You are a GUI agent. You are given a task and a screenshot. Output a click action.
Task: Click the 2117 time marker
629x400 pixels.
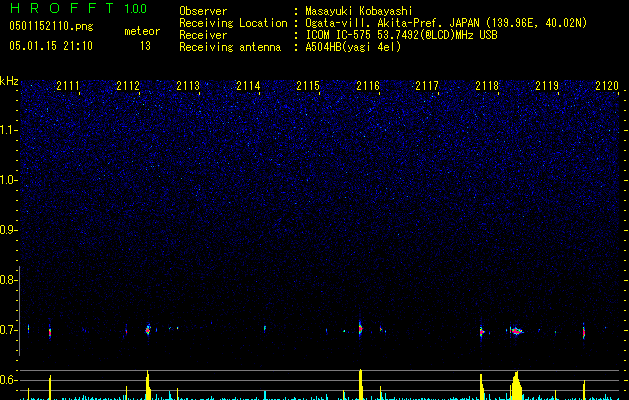[427, 85]
